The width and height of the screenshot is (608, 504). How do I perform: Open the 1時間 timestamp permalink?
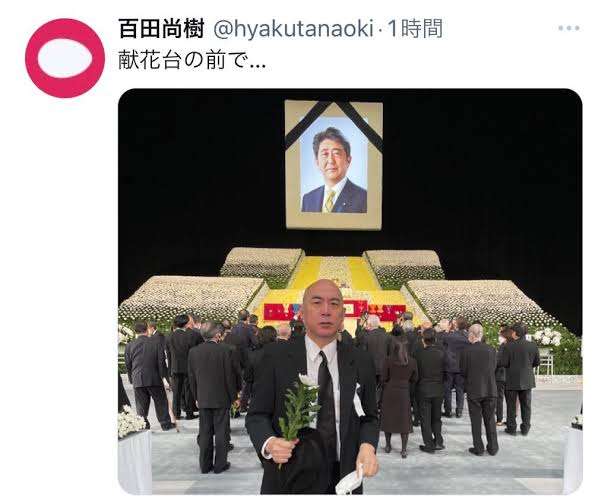point(415,29)
